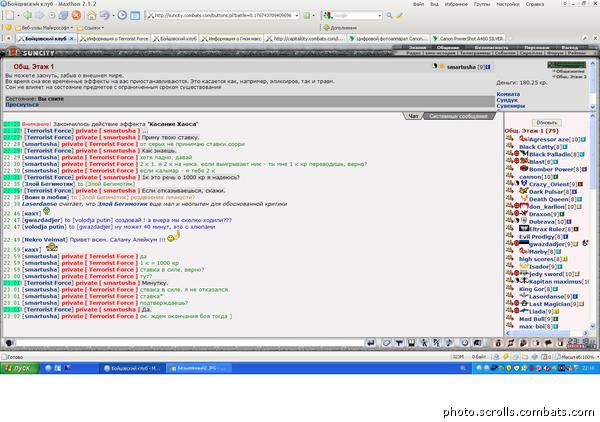Click player 'Black Palladin' in the list
This screenshot has width=600, height=422.
[550, 155]
